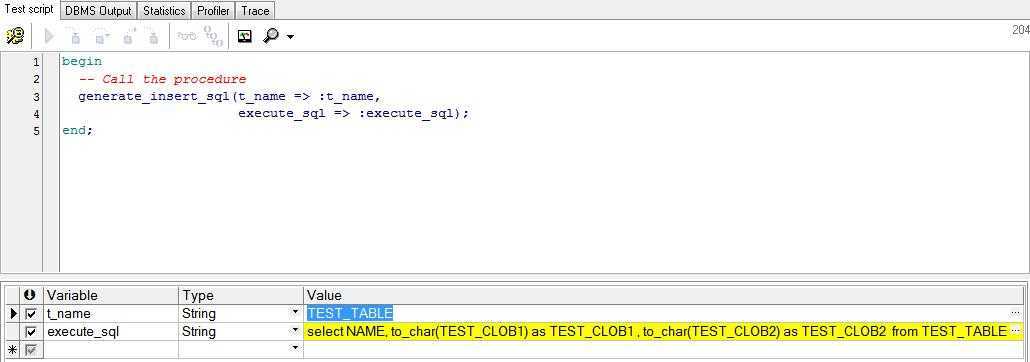This screenshot has width=1030, height=362.
Task: Click the step over debugger icon
Action: [x=101, y=36]
